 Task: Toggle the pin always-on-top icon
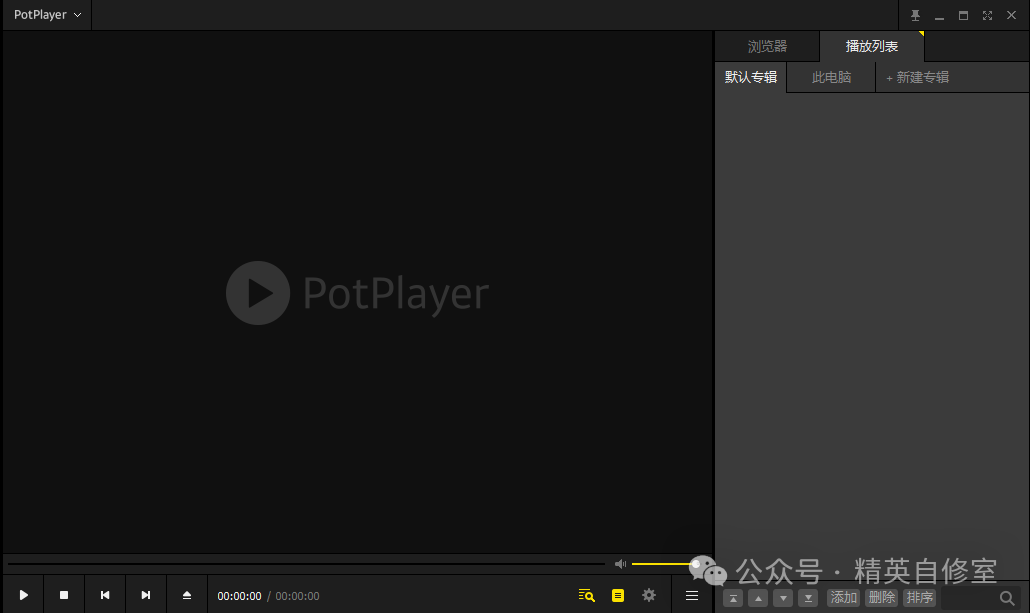tap(915, 15)
